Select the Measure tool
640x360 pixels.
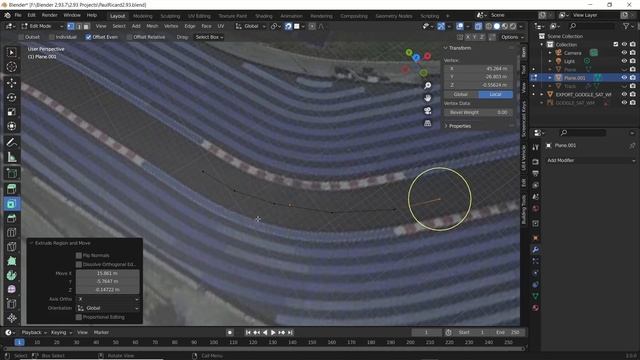pyautogui.click(x=11, y=157)
